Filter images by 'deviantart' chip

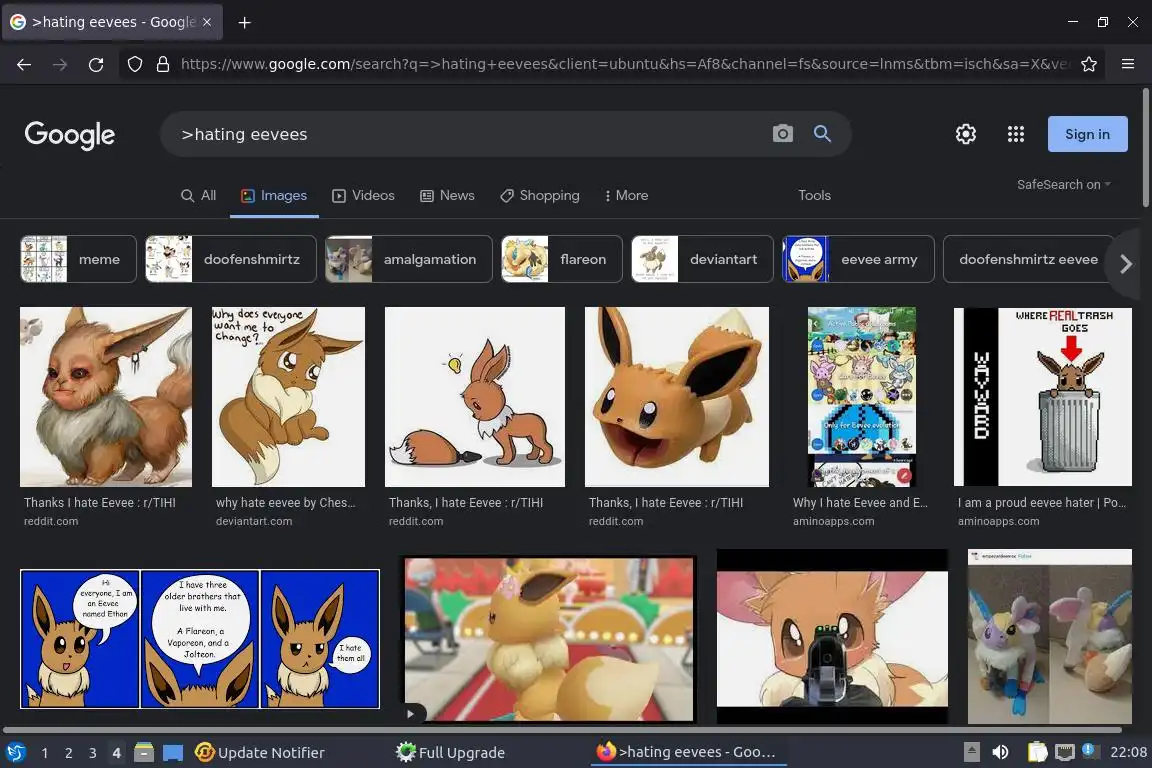[x=702, y=259]
